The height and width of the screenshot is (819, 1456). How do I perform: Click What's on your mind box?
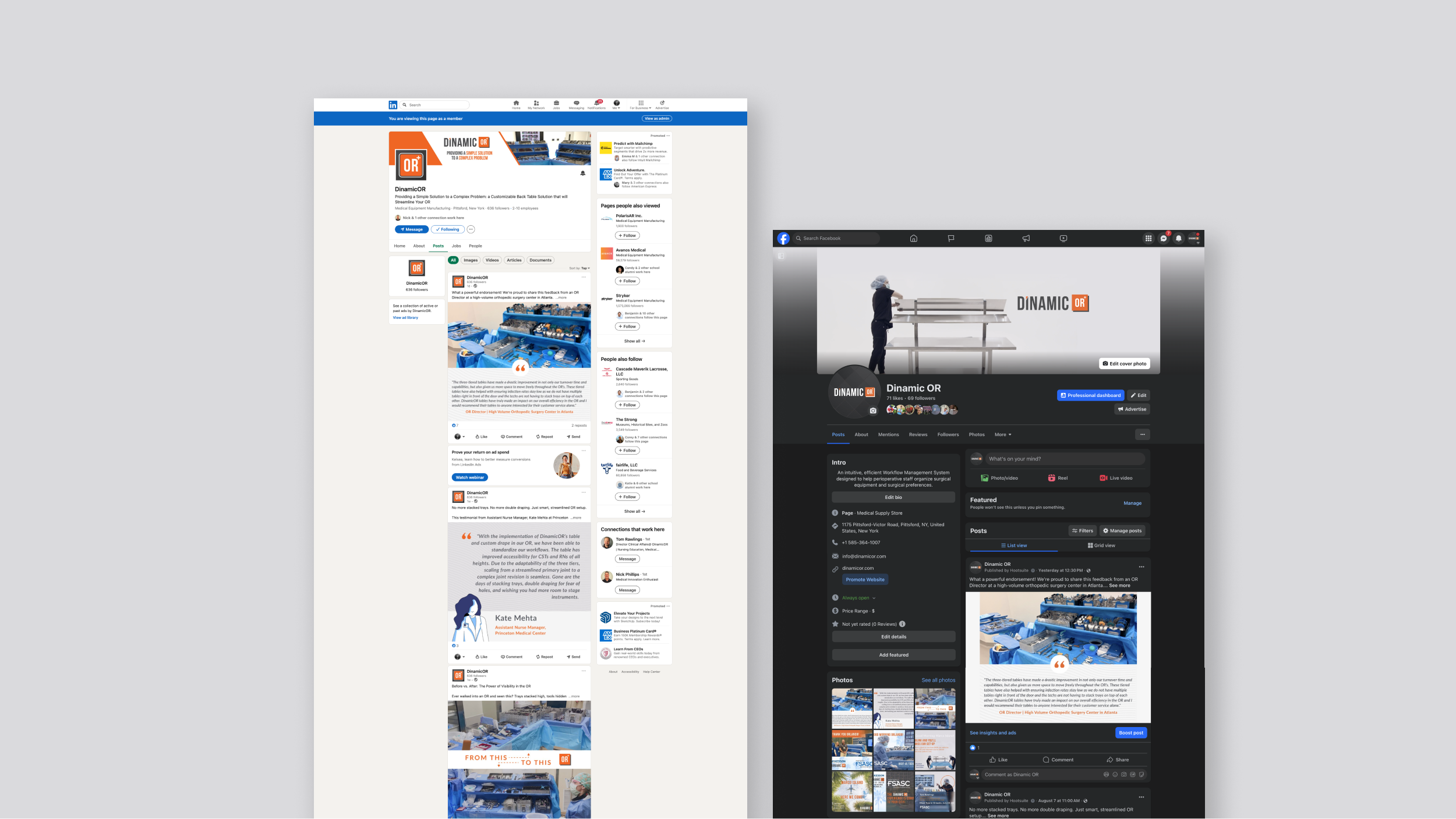click(1065, 459)
